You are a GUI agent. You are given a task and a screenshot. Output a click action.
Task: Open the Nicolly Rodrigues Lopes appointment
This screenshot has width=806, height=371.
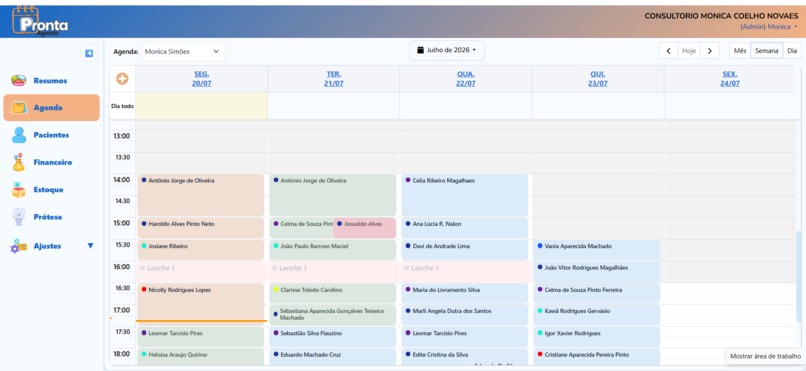pos(200,303)
